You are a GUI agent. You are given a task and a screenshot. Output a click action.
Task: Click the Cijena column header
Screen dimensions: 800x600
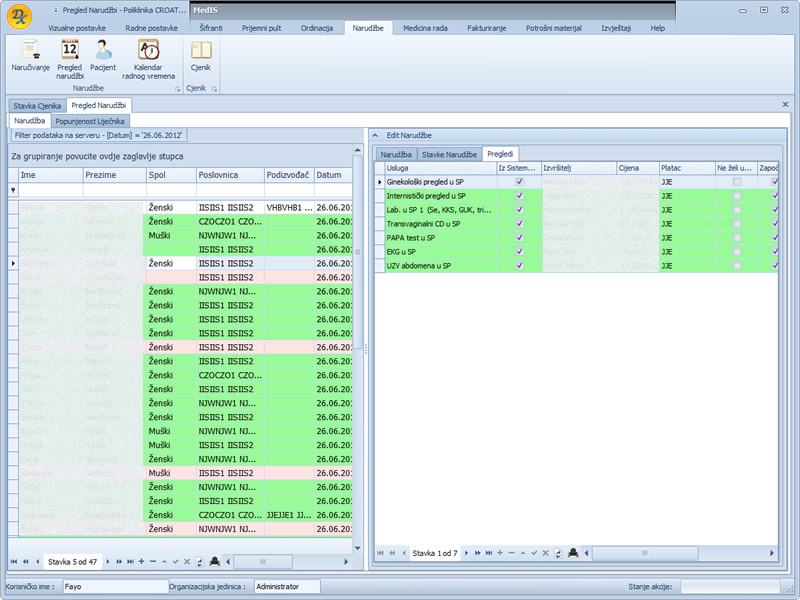637,168
